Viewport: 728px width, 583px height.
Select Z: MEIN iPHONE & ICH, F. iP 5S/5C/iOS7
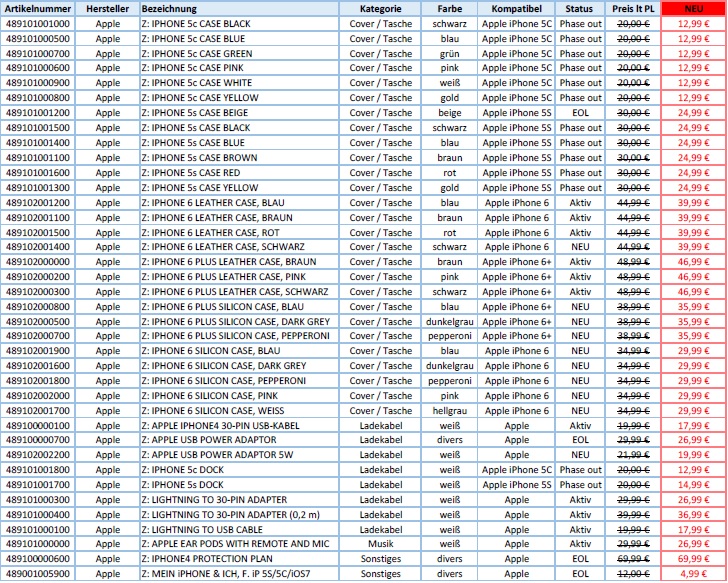pyautogui.click(x=239, y=574)
